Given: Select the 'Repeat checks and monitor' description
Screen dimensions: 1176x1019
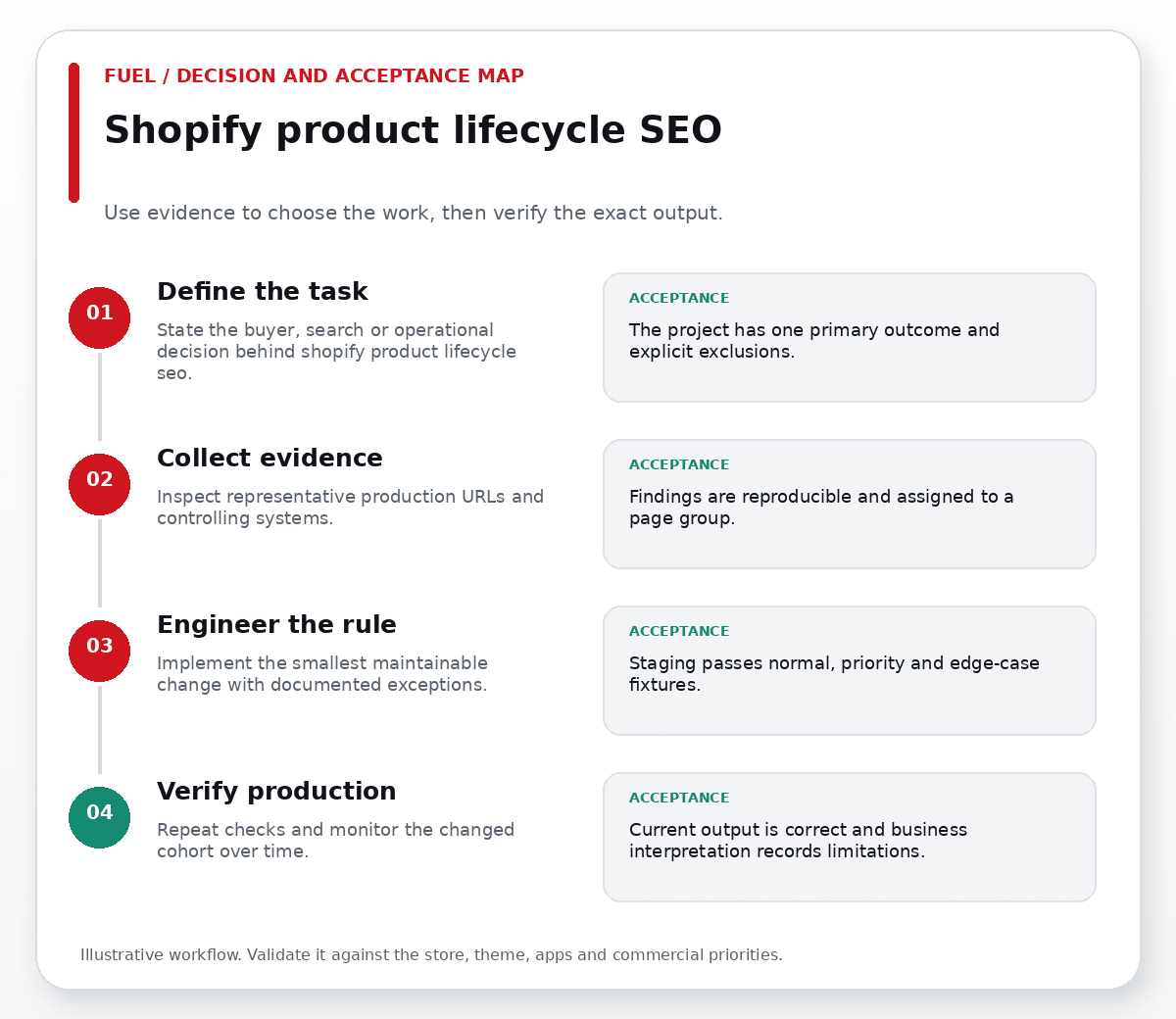Looking at the screenshot, I should click(335, 841).
